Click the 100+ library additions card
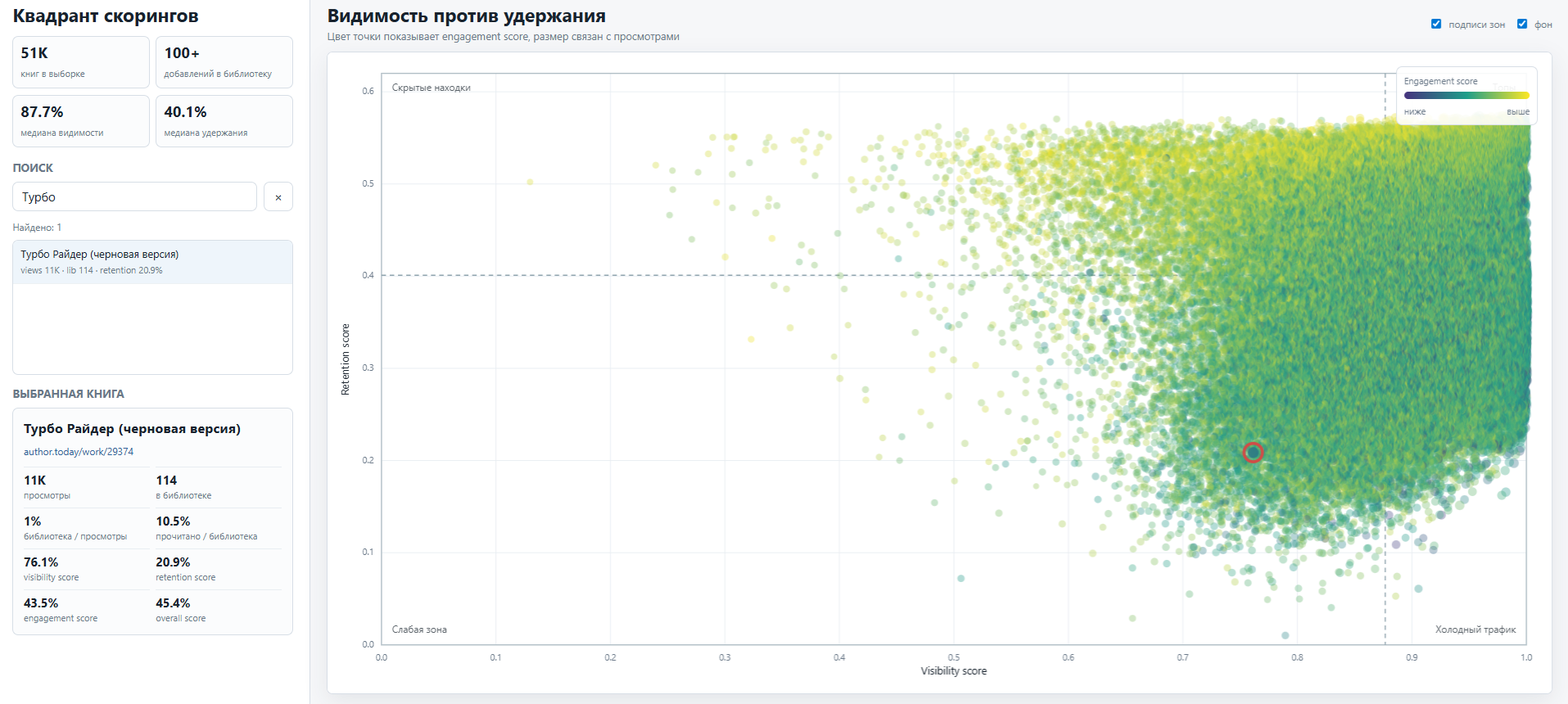Screen dimensions: 1568x704 point(224,62)
